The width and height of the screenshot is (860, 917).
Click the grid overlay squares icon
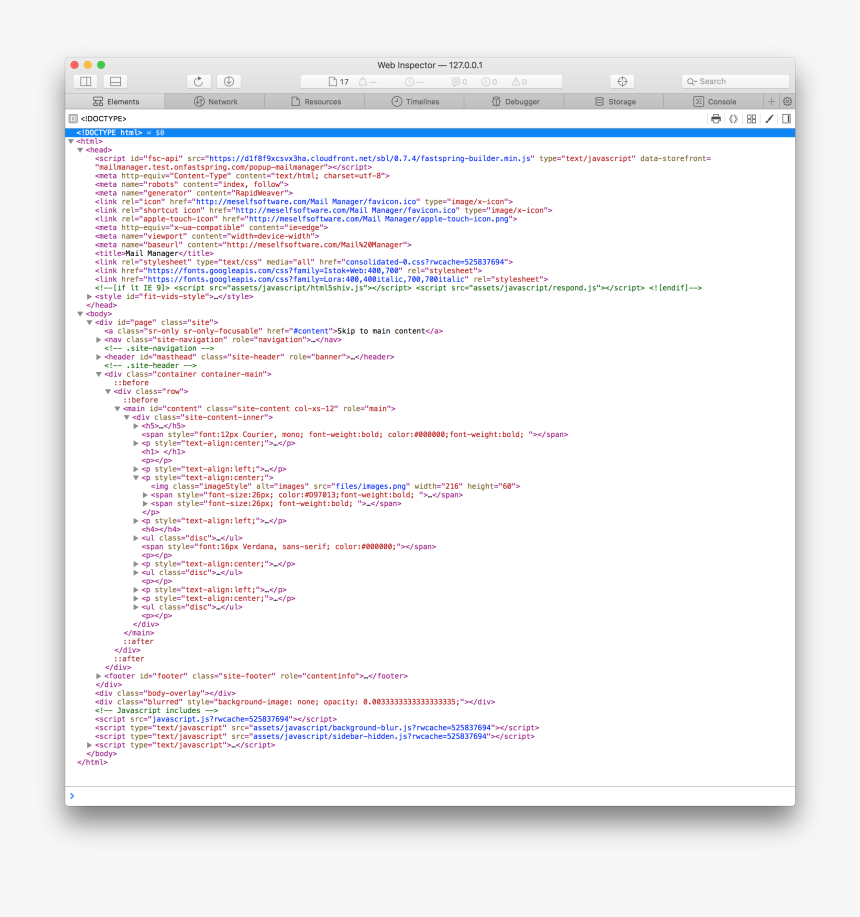[x=751, y=118]
